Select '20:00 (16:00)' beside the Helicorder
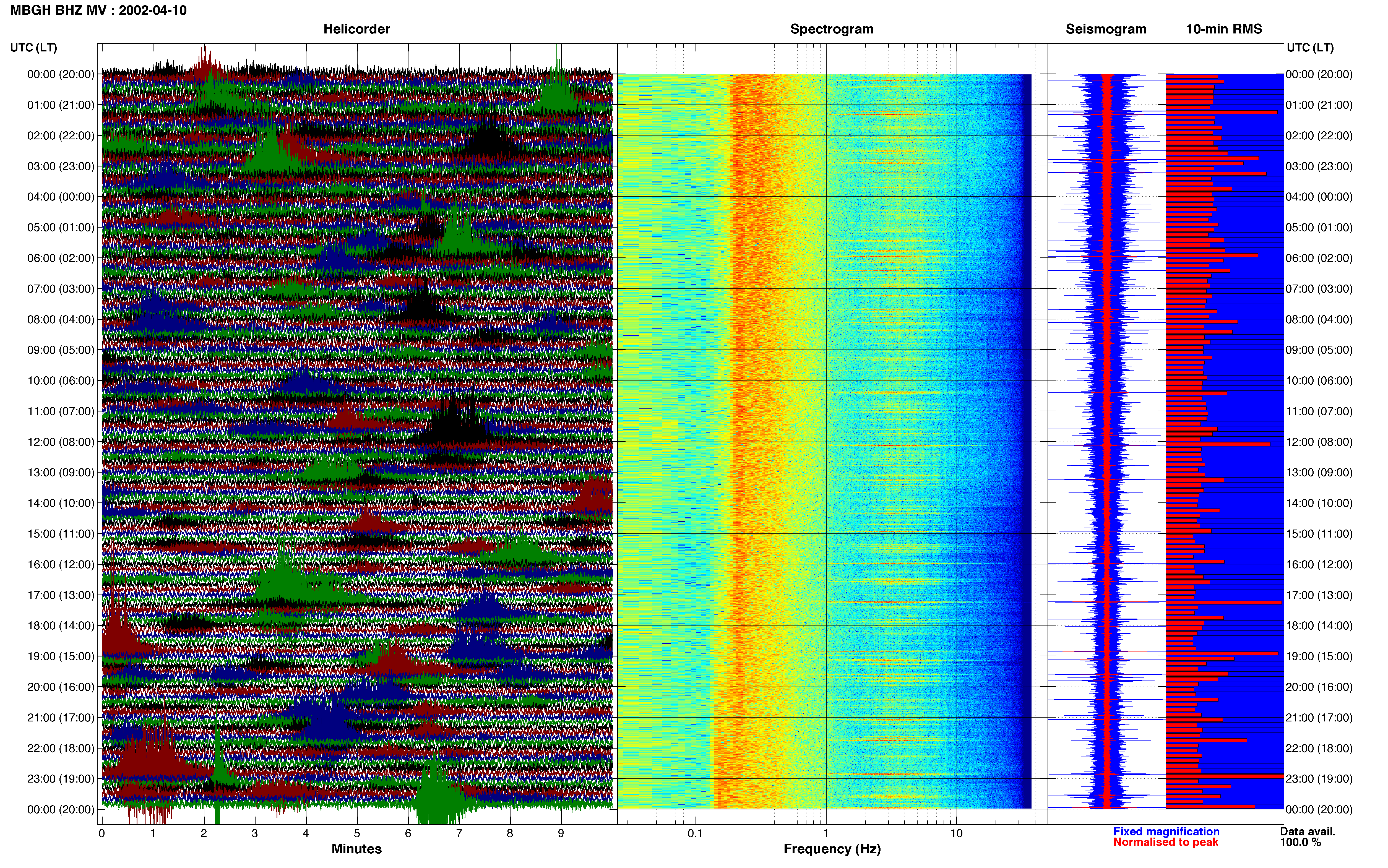The width and height of the screenshot is (1388, 868). pyautogui.click(x=61, y=687)
